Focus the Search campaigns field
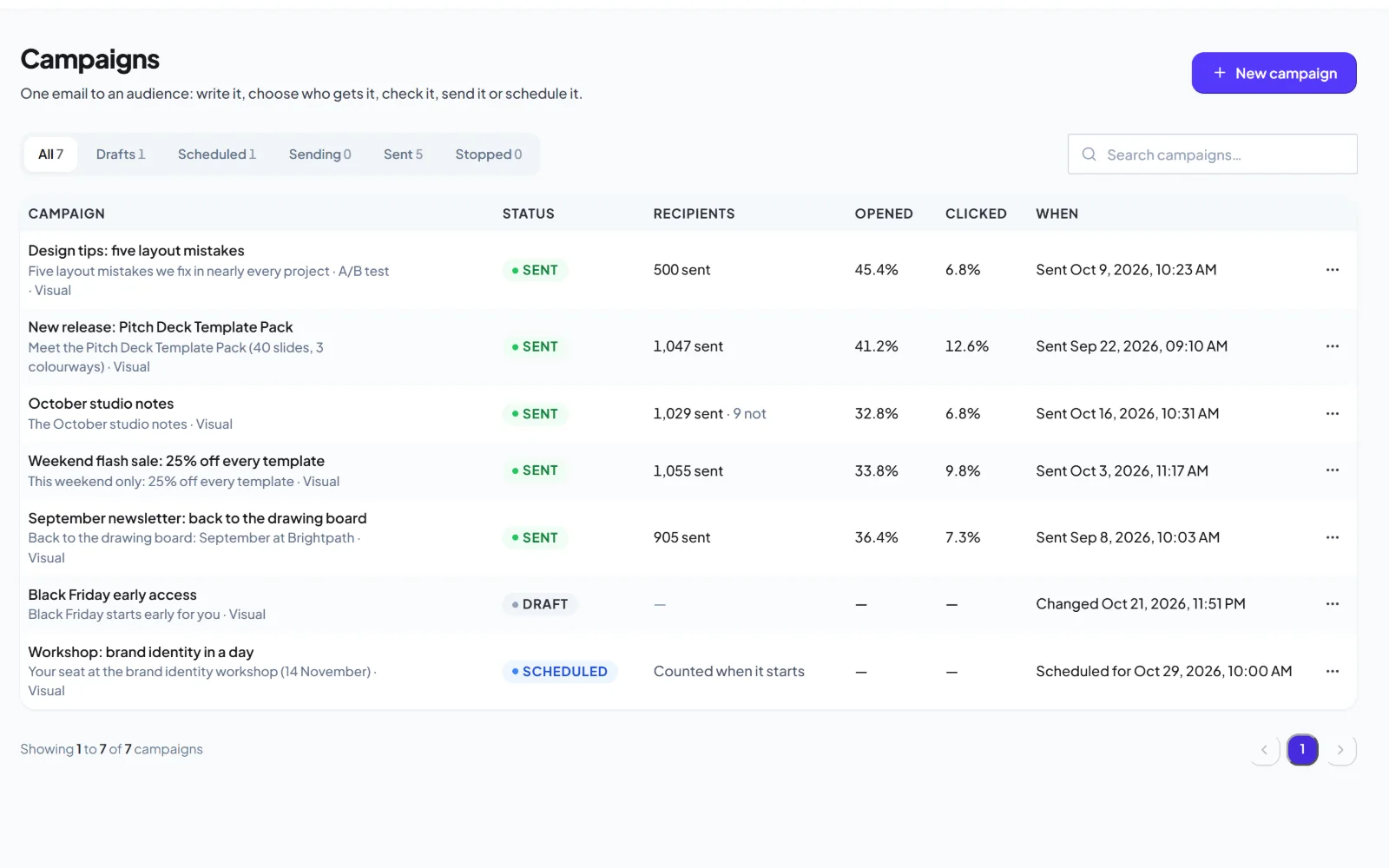 coord(1212,155)
